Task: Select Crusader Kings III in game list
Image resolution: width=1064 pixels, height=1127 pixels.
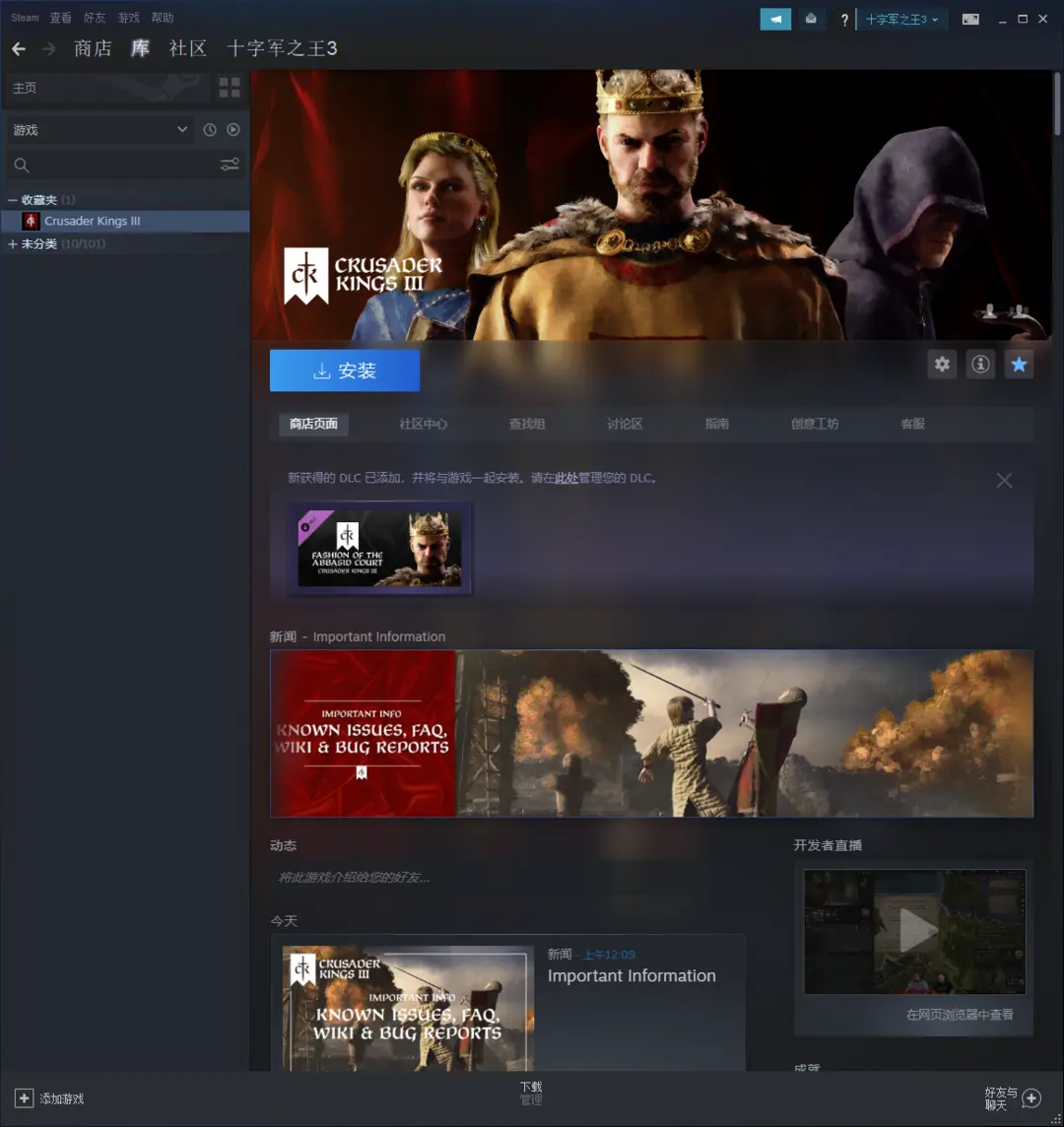Action: point(125,221)
